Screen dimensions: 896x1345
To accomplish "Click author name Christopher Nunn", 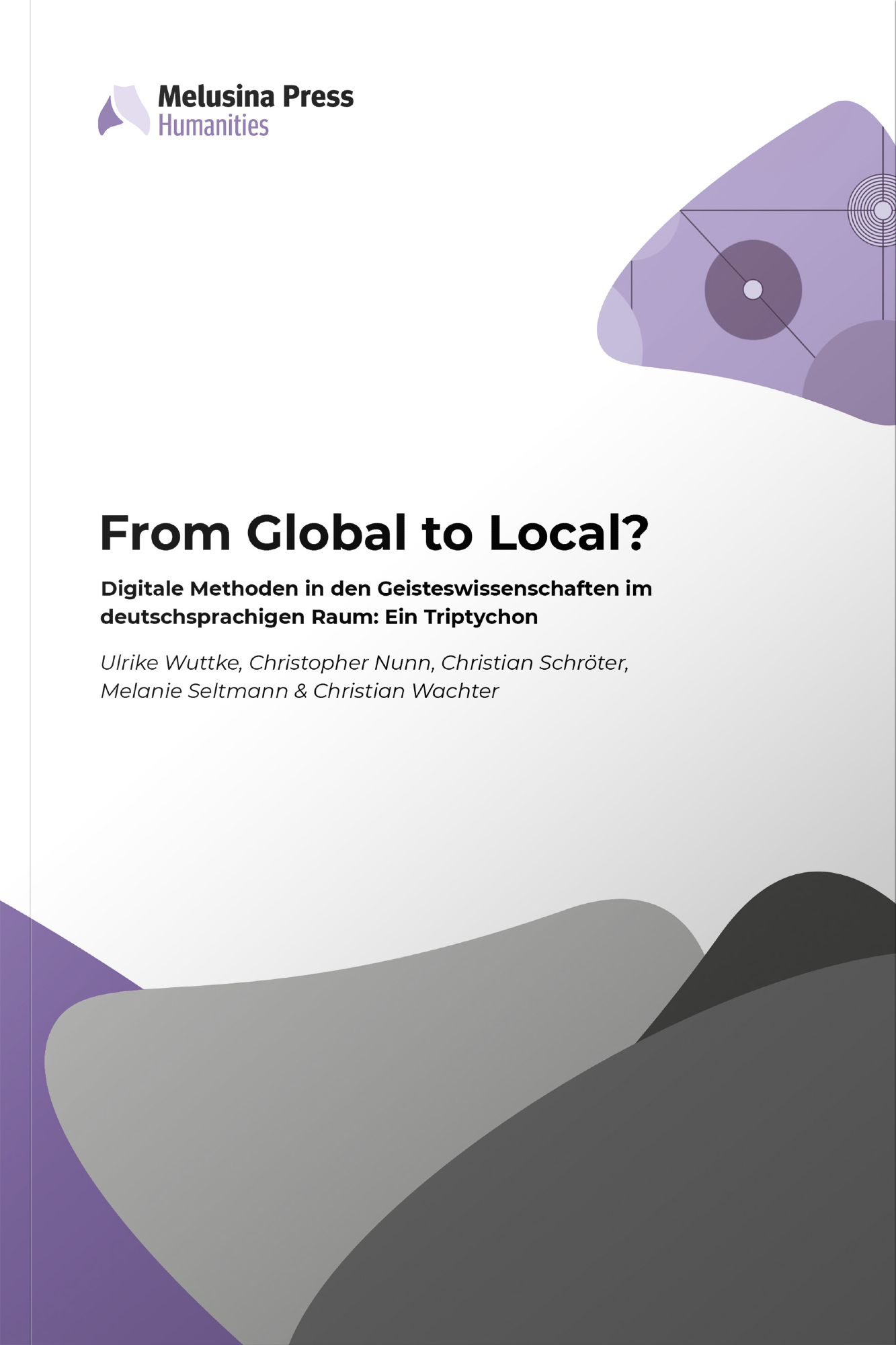I will (x=341, y=663).
